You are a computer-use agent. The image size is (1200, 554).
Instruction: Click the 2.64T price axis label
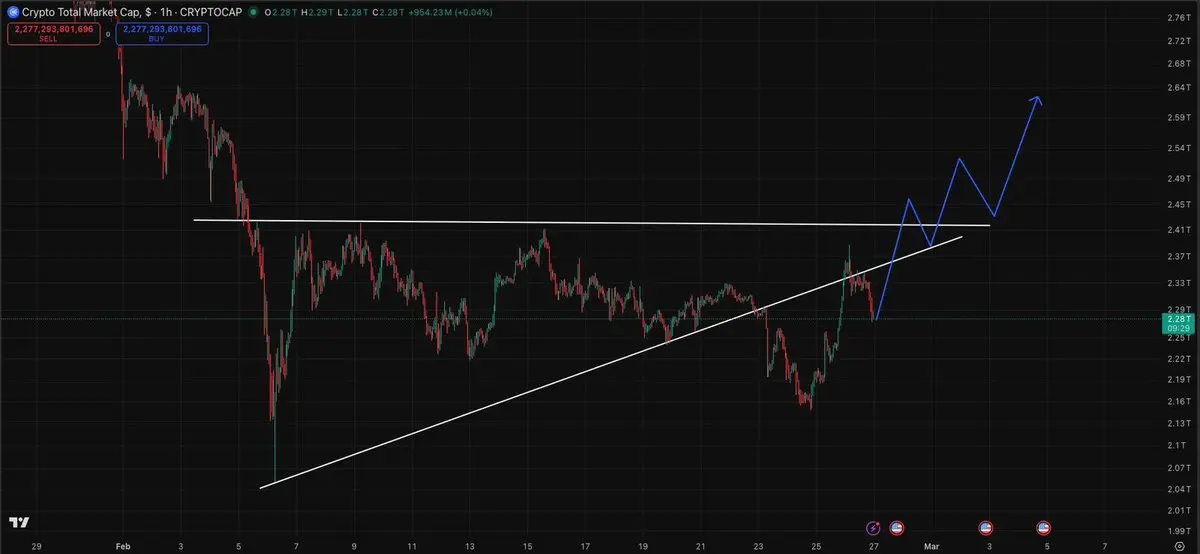1177,87
